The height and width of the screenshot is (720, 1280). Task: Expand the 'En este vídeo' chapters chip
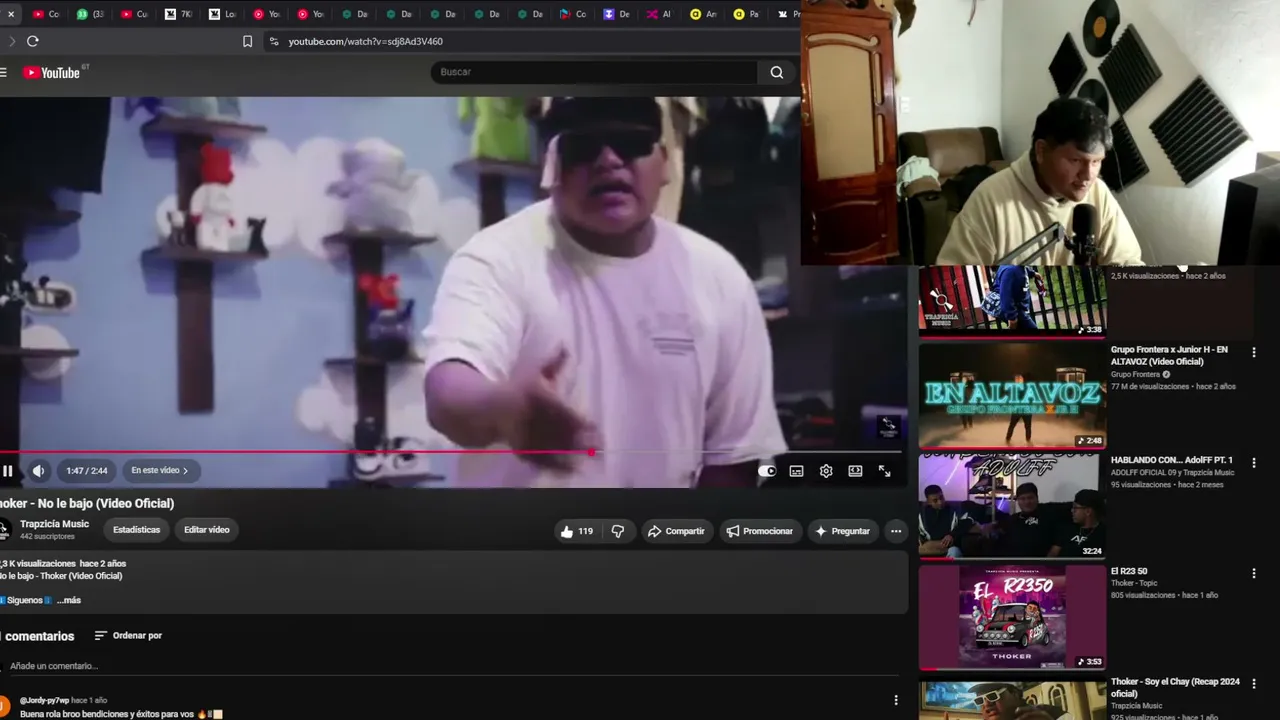click(x=160, y=471)
